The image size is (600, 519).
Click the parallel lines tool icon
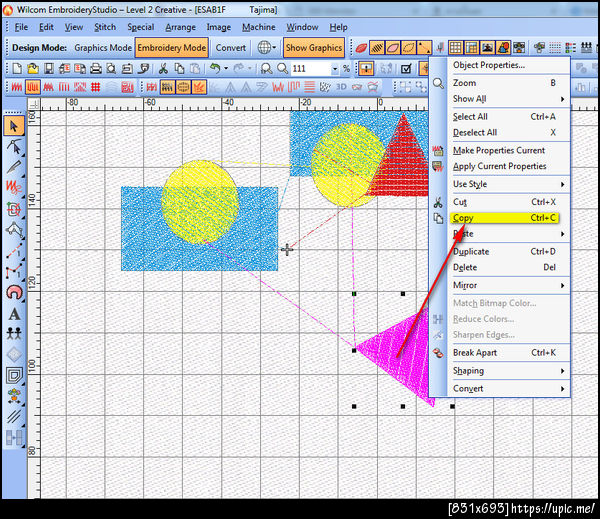14,416
